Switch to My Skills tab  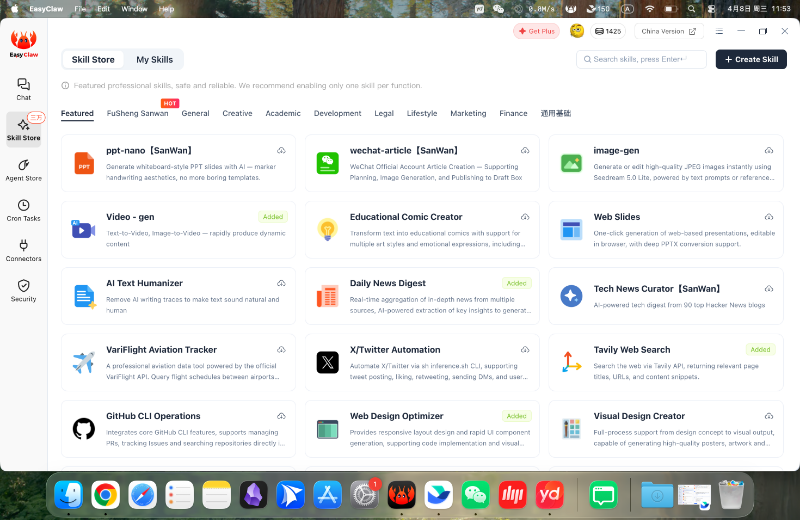click(x=155, y=60)
